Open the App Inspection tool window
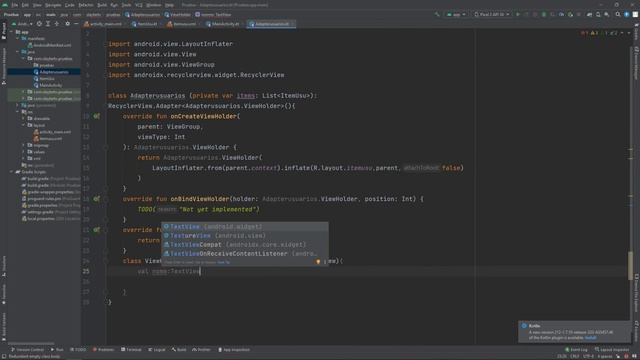Viewport: 640px width, 360px height. coord(234,350)
